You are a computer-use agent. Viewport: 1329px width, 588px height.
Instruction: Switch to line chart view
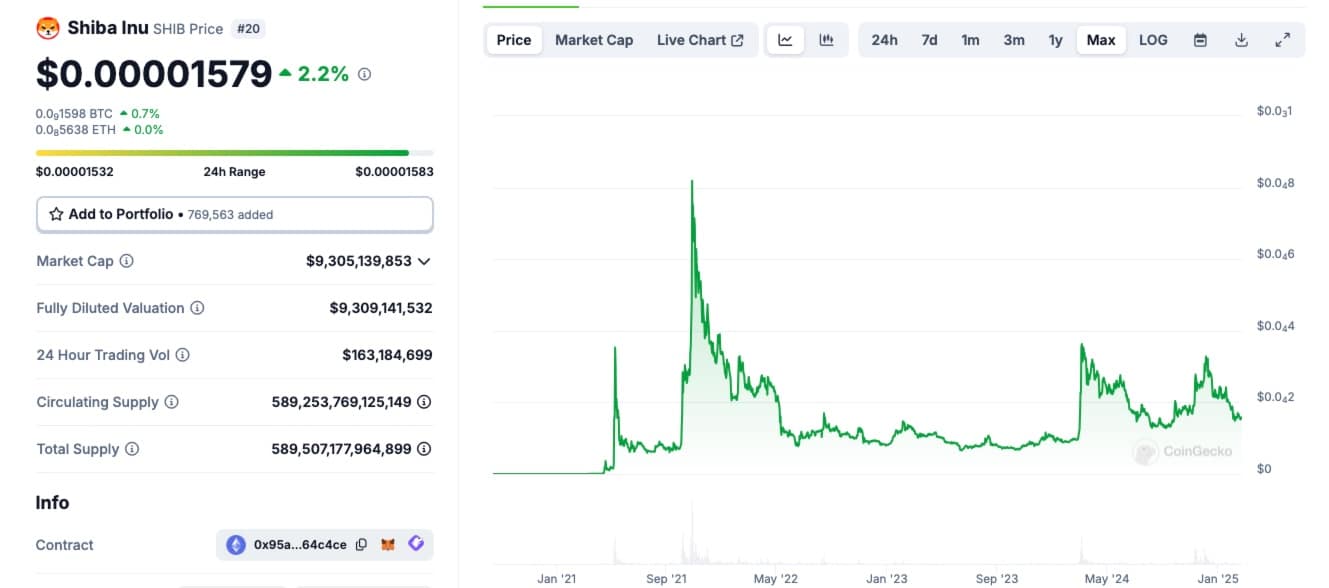pyautogui.click(x=785, y=40)
